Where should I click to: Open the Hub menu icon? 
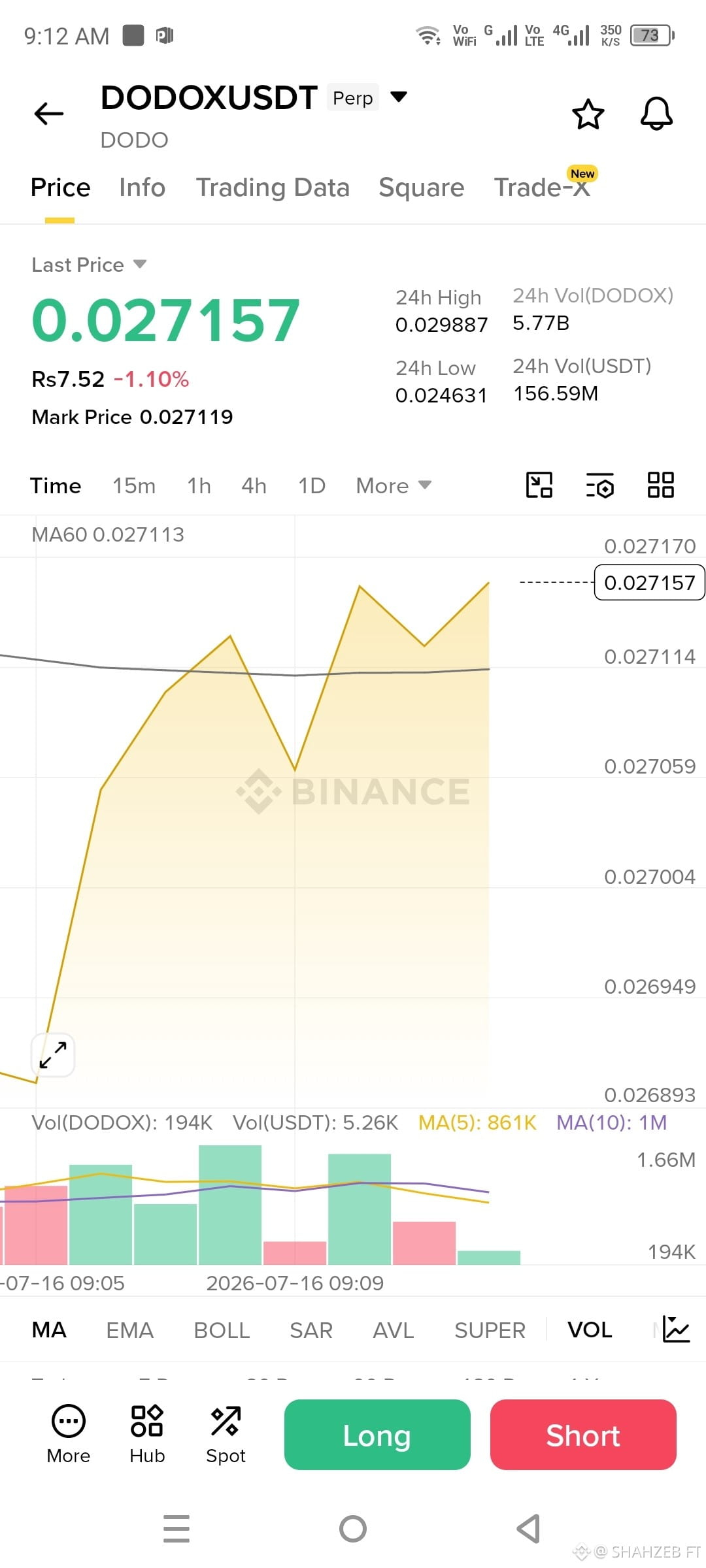[147, 1434]
